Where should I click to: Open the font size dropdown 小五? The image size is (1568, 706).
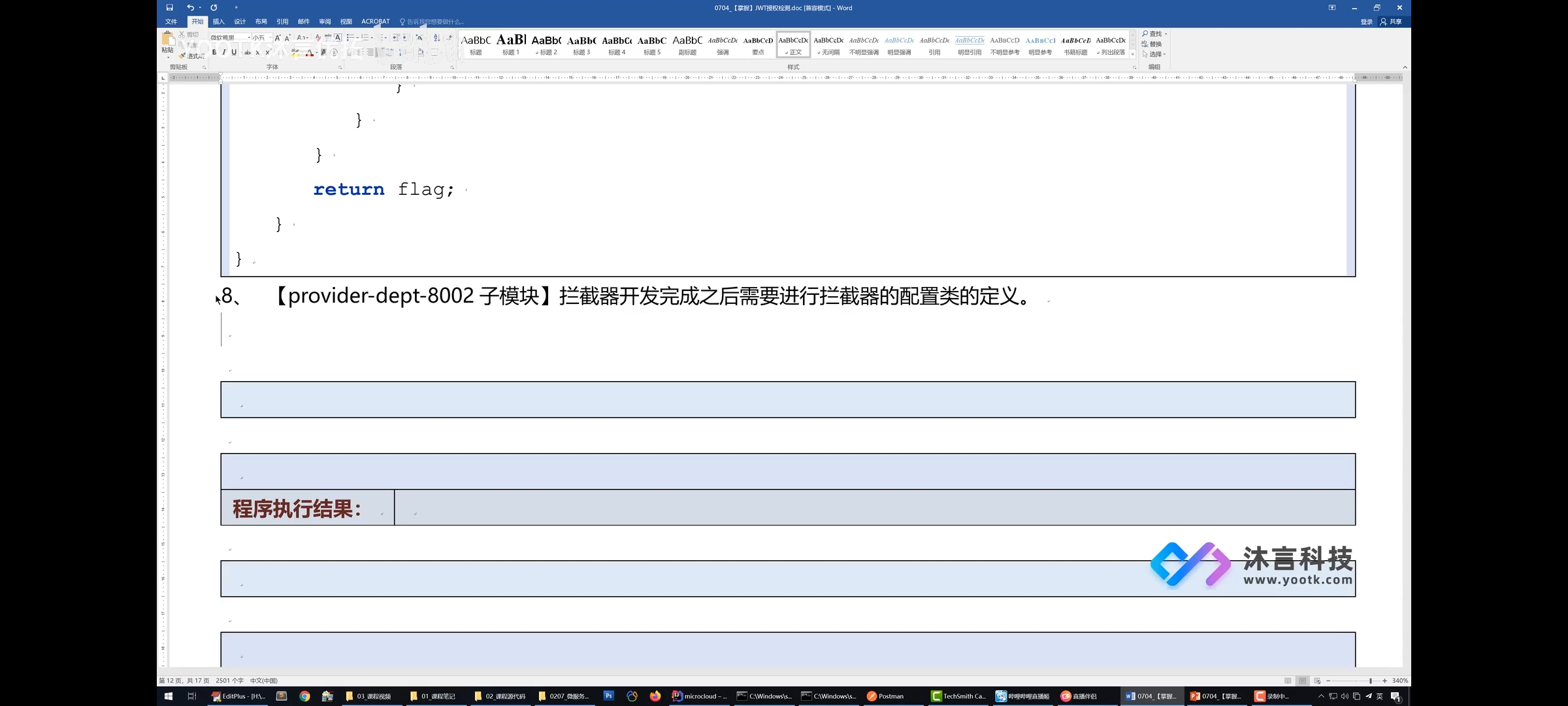262,37
